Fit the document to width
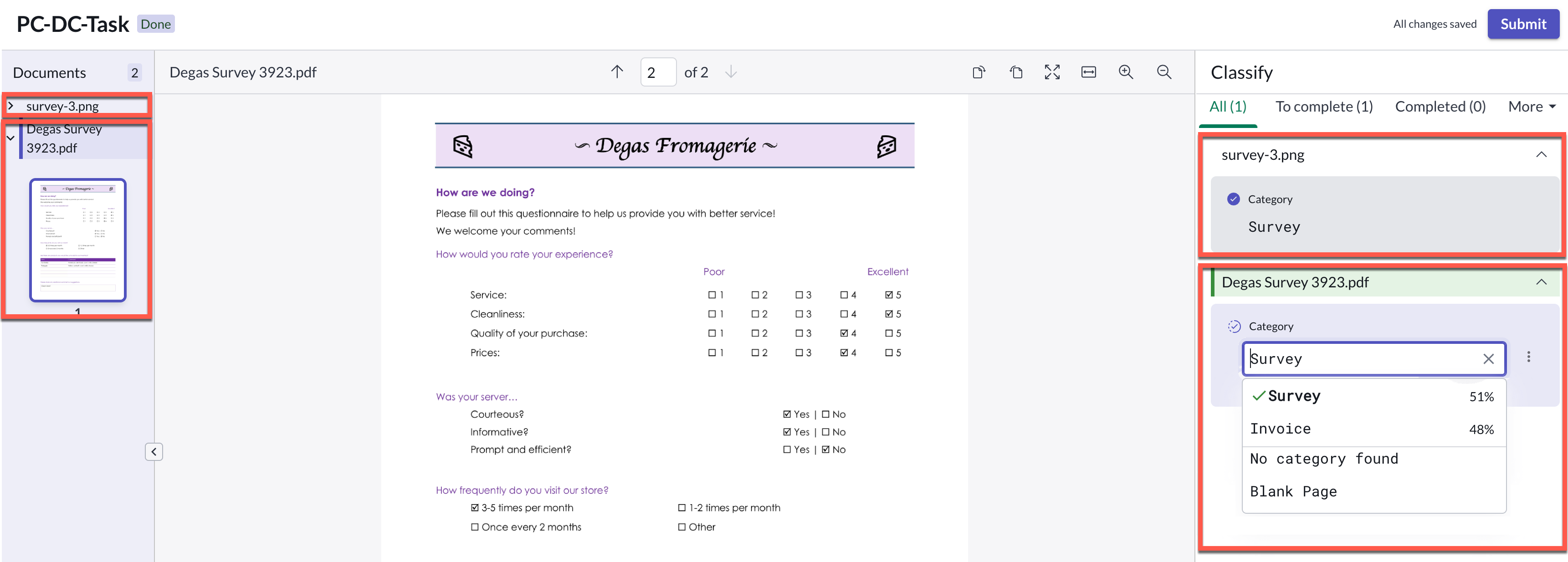The image size is (1568, 562). (x=1088, y=72)
